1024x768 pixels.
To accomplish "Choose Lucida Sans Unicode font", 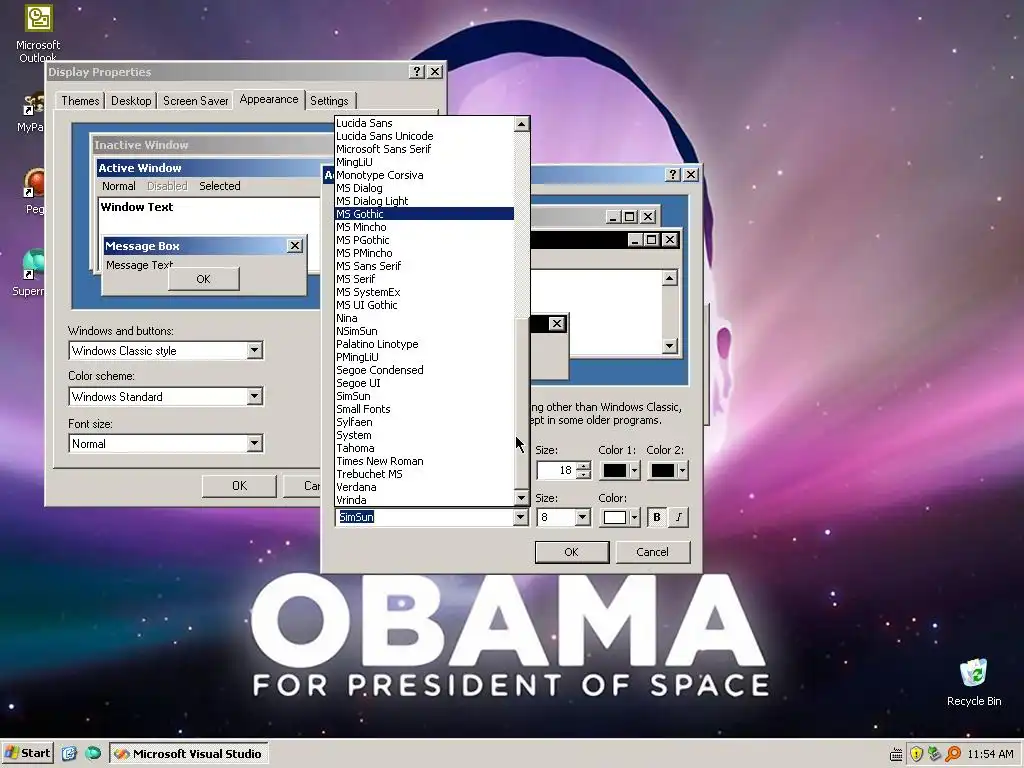I will point(424,136).
